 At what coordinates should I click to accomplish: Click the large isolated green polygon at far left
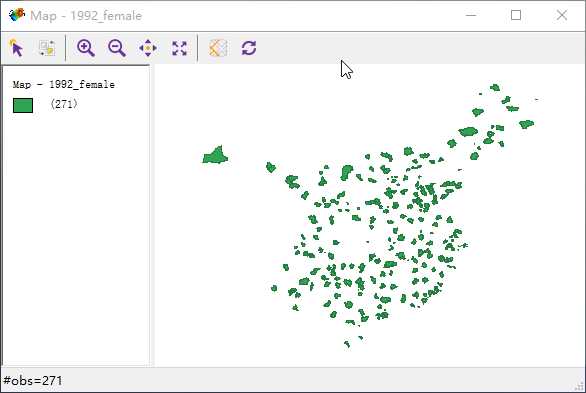pyautogui.click(x=215, y=156)
